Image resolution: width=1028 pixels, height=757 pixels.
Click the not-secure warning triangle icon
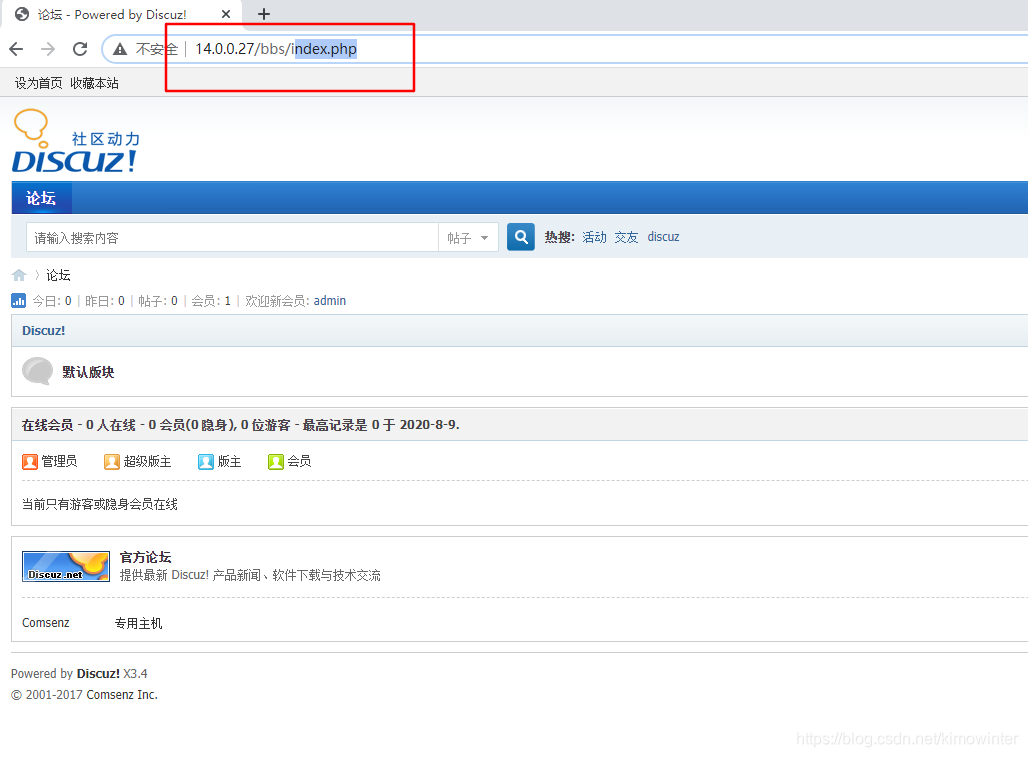point(120,49)
